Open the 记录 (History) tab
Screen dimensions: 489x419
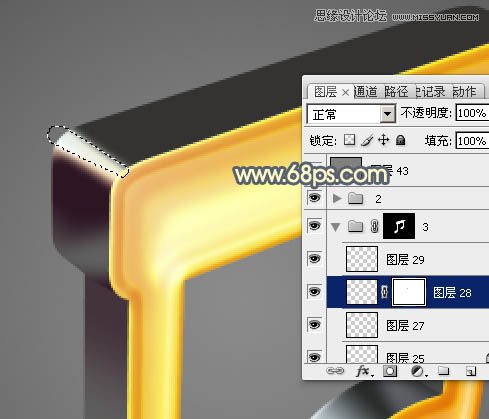pyautogui.click(x=430, y=92)
